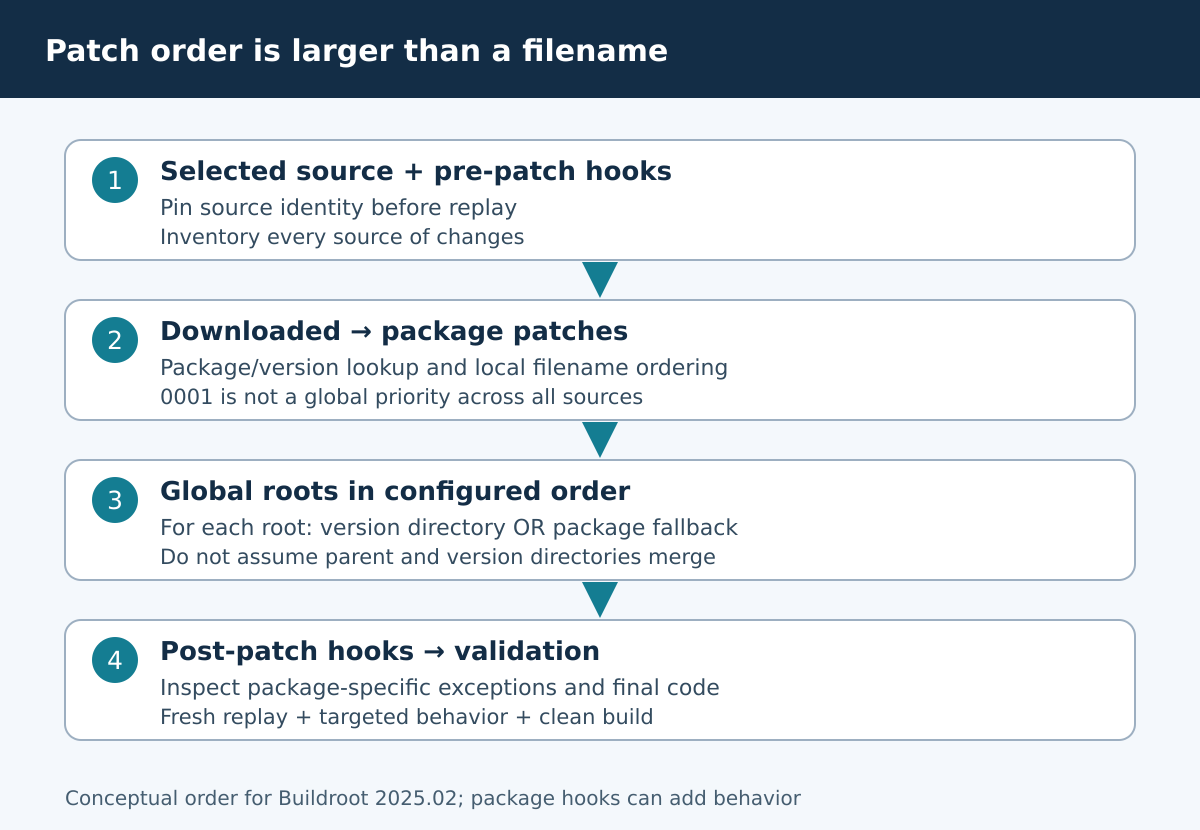Image resolution: width=1200 pixels, height=830 pixels.
Task: Select "Package/version lookup and local filename ordering"
Action: coord(444,368)
